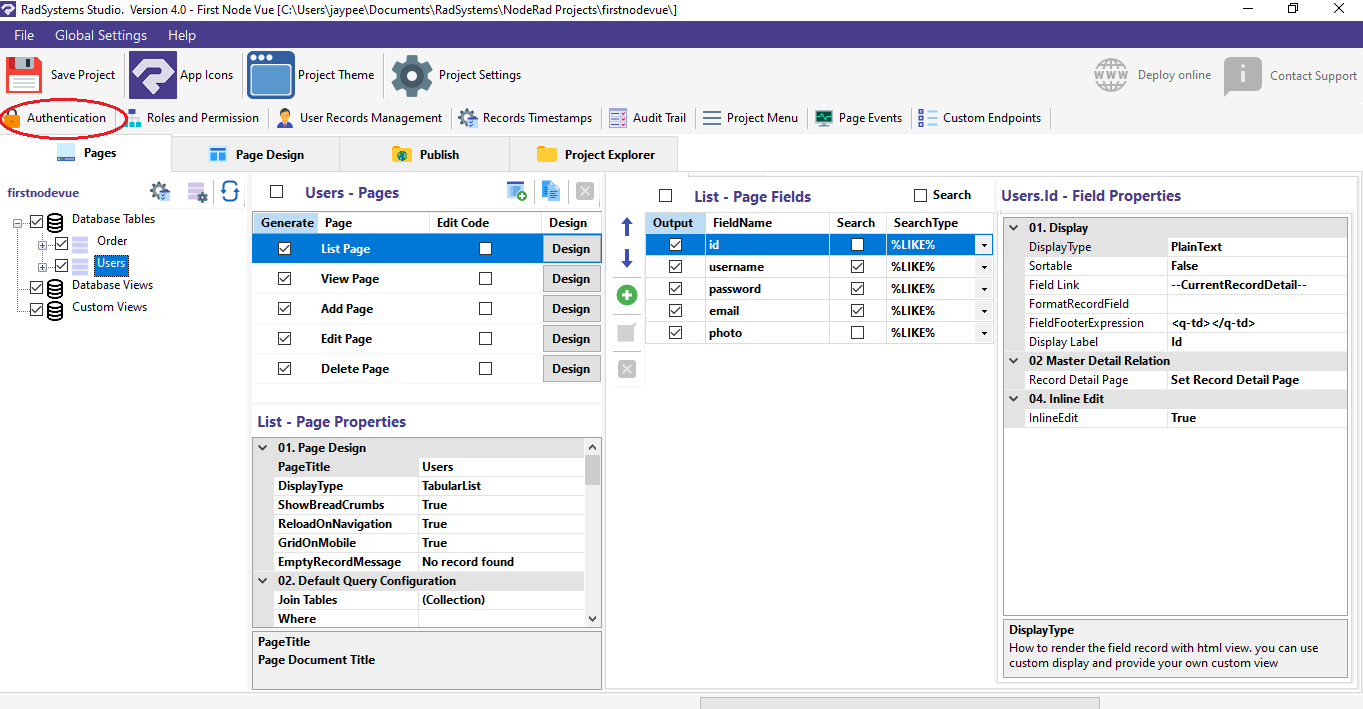Select the Users table in the tree
The width and height of the screenshot is (1363, 709).
110,264
